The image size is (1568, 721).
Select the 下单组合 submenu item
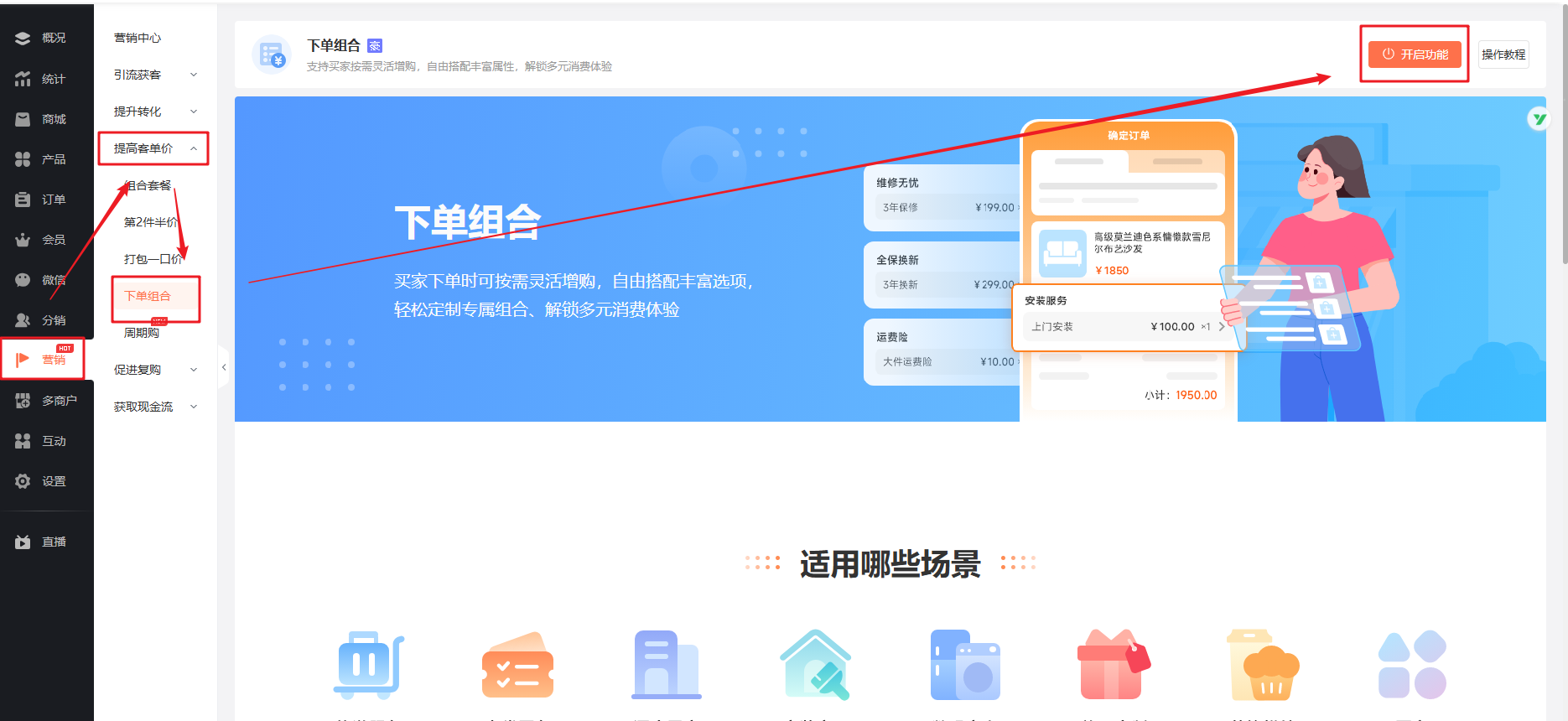click(x=148, y=296)
